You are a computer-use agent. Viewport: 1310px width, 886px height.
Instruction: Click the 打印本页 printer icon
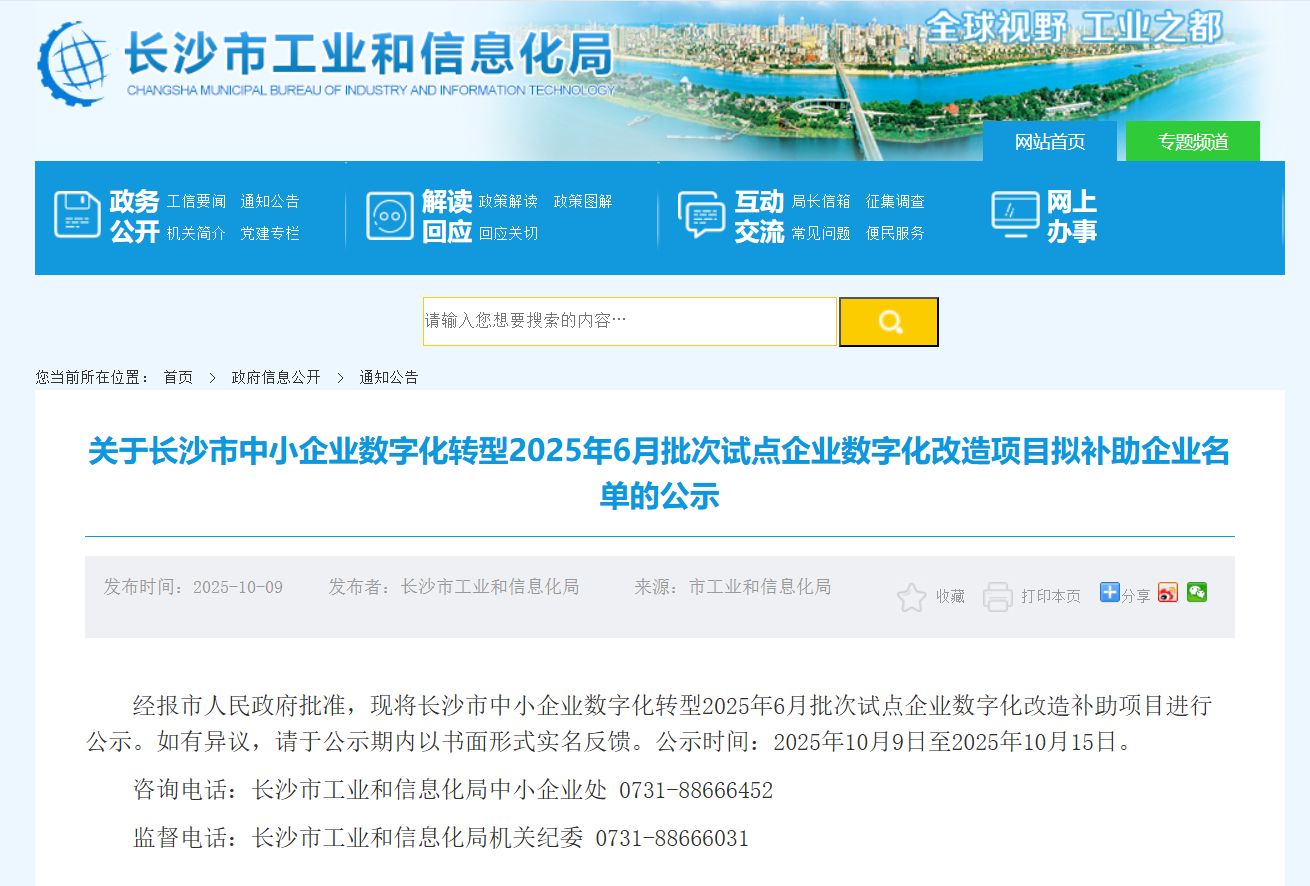pyautogui.click(x=999, y=595)
